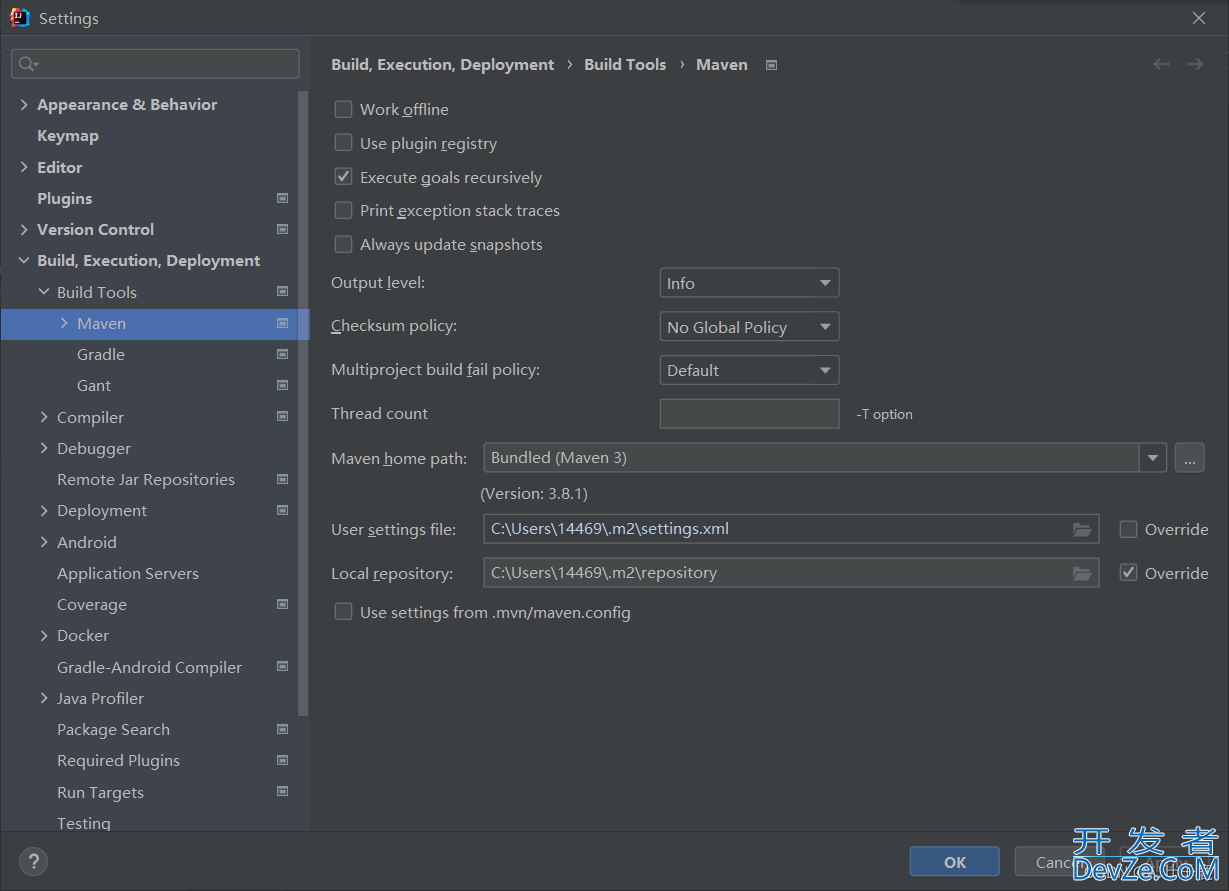This screenshot has width=1229, height=891.
Task: Click the project-level icon beside Deployment
Action: (x=282, y=510)
